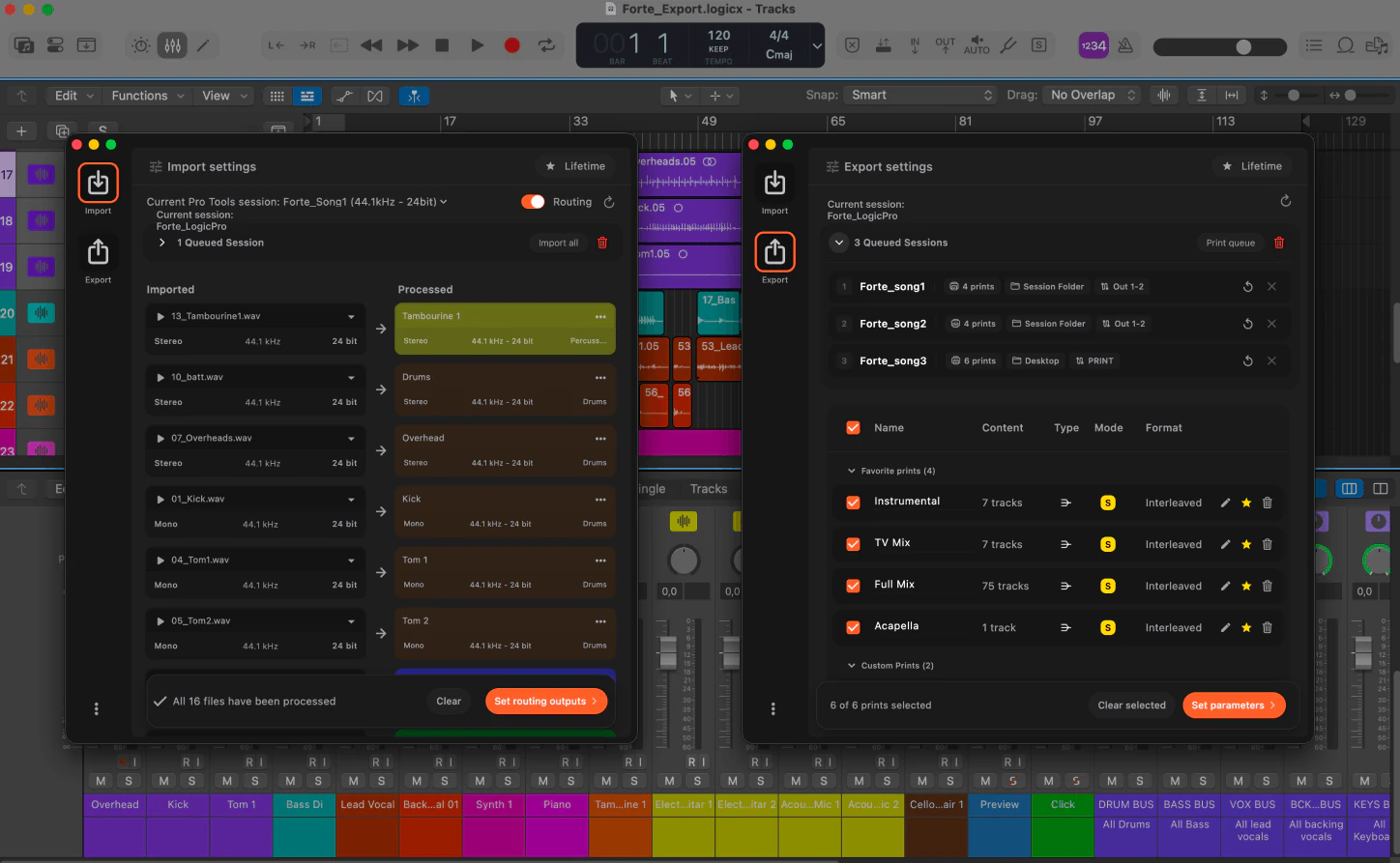Screen dimensions: 1400x863
Task: Remove Forte_song3 from the queue
Action: coord(1271,360)
